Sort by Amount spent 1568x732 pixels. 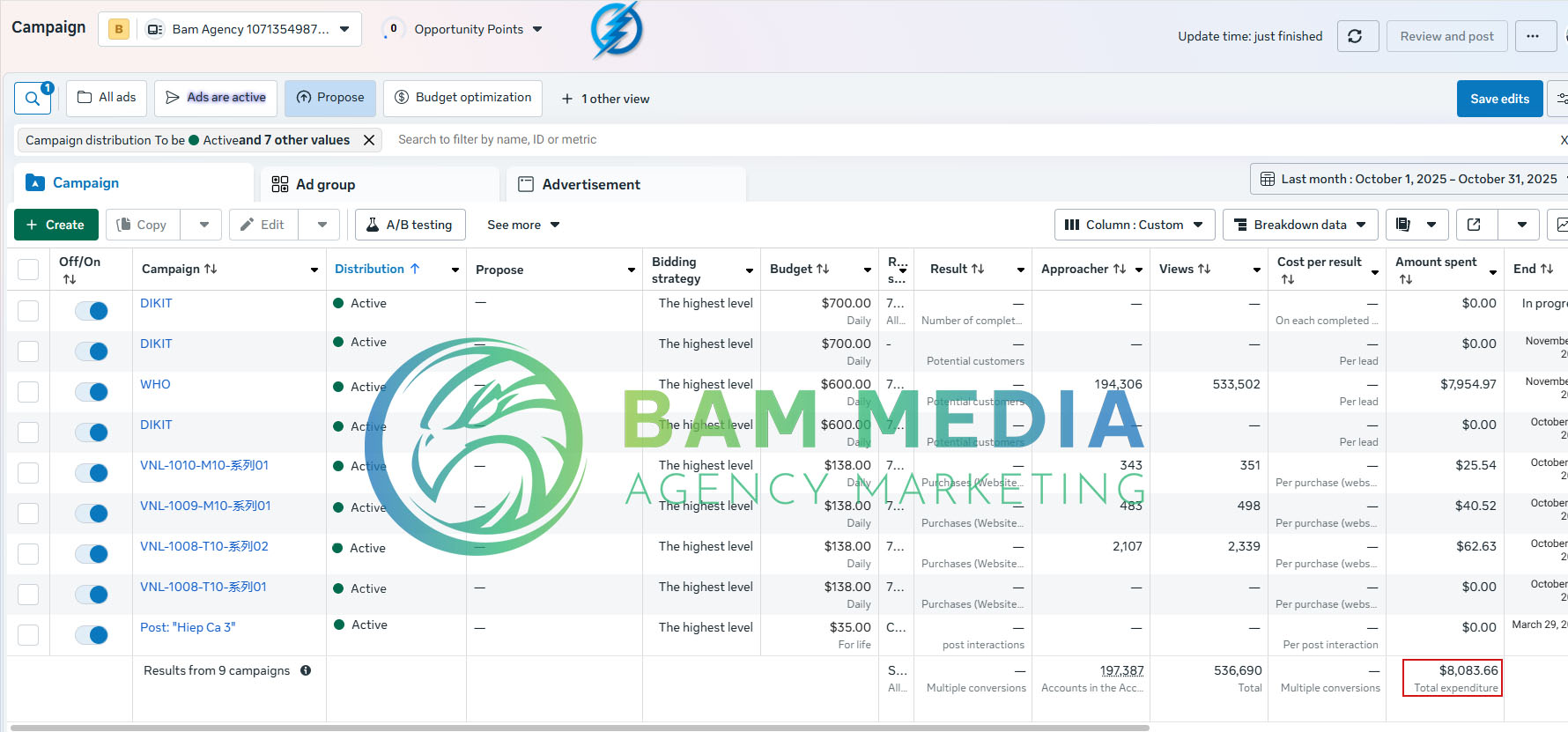[1406, 279]
